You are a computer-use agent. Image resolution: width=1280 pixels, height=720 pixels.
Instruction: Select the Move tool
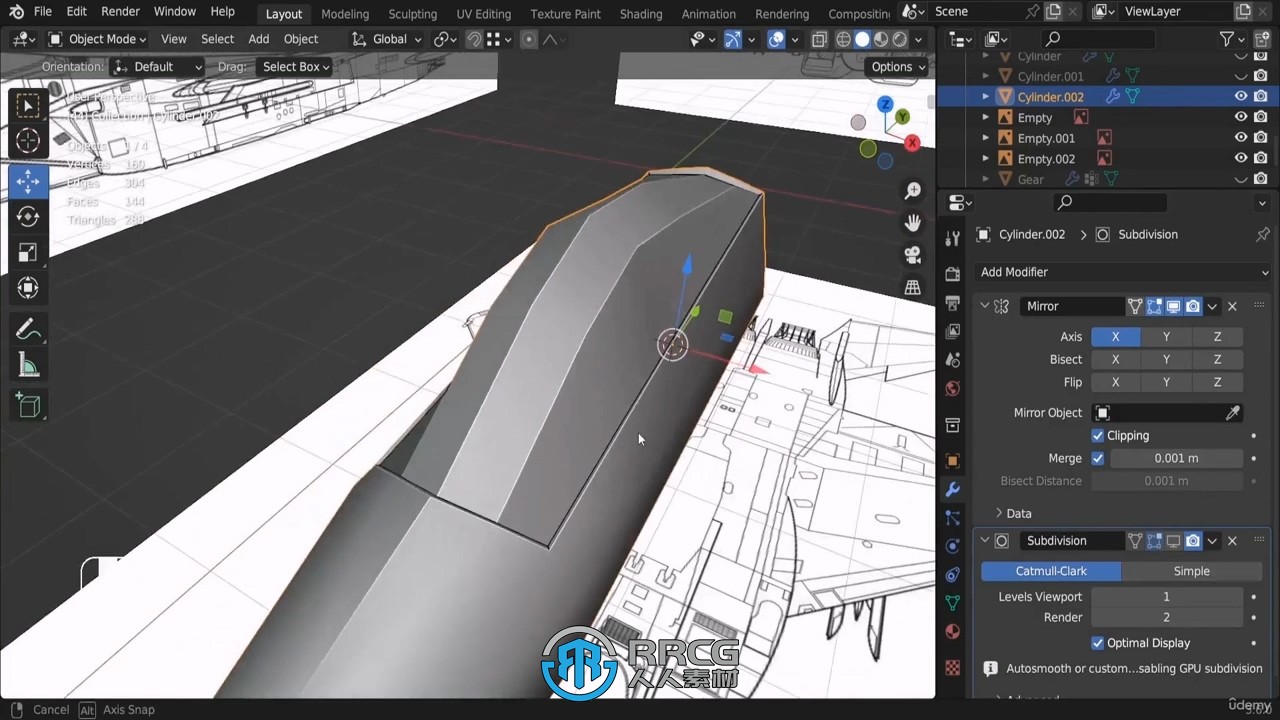pos(28,181)
